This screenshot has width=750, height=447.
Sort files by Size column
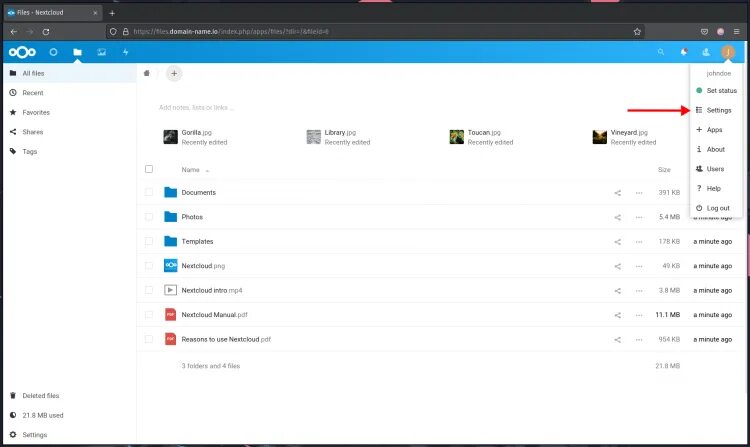pyautogui.click(x=664, y=170)
